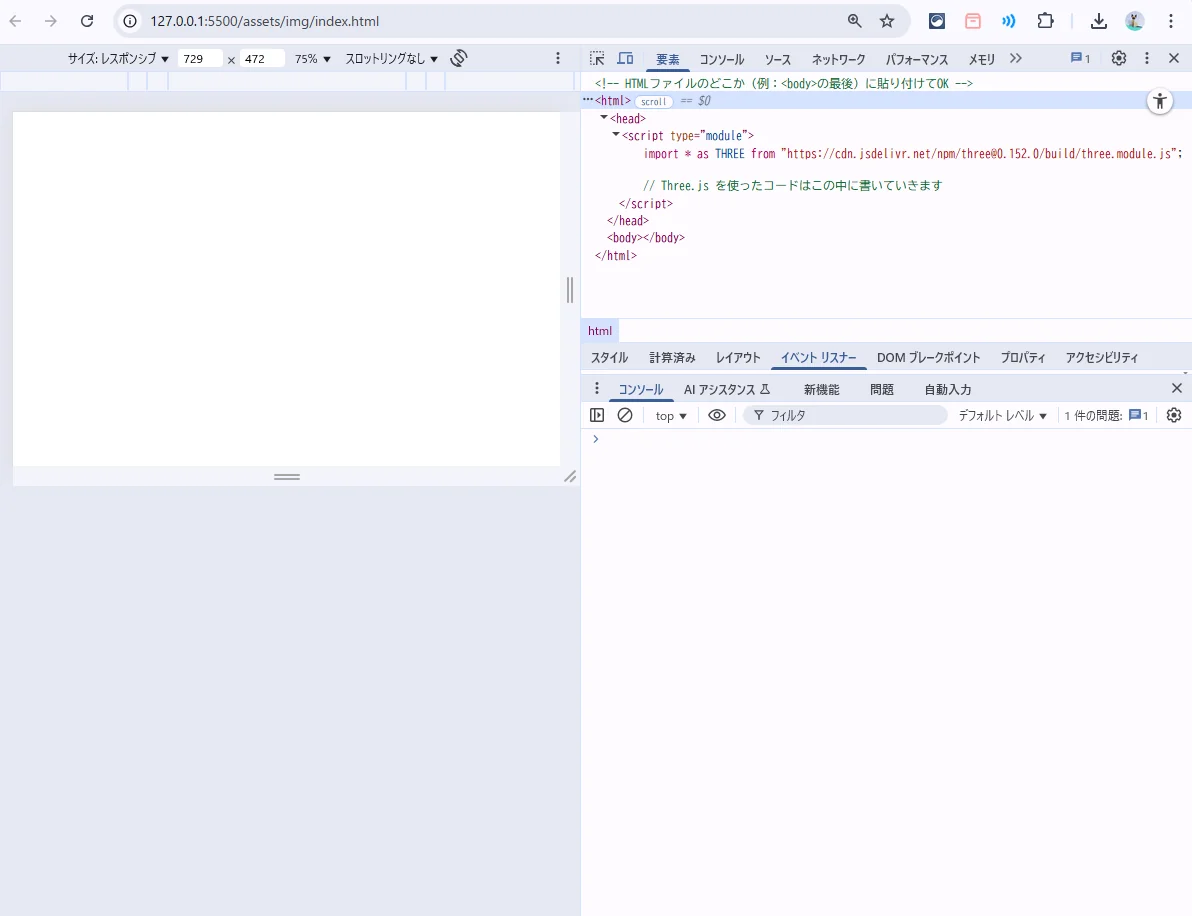
Task: Open console settings gear icon
Action: click(1174, 415)
